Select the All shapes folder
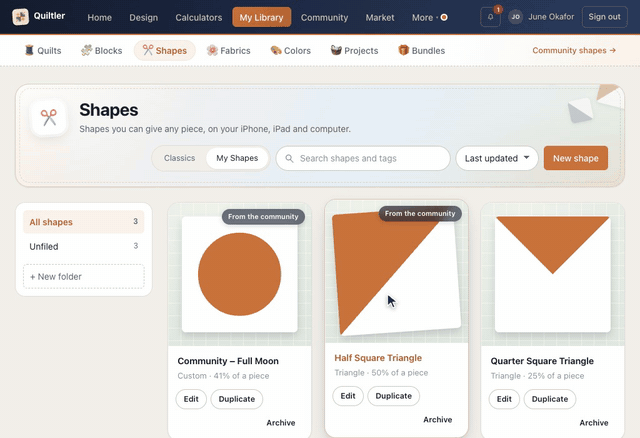The image size is (640, 438). [x=84, y=222]
